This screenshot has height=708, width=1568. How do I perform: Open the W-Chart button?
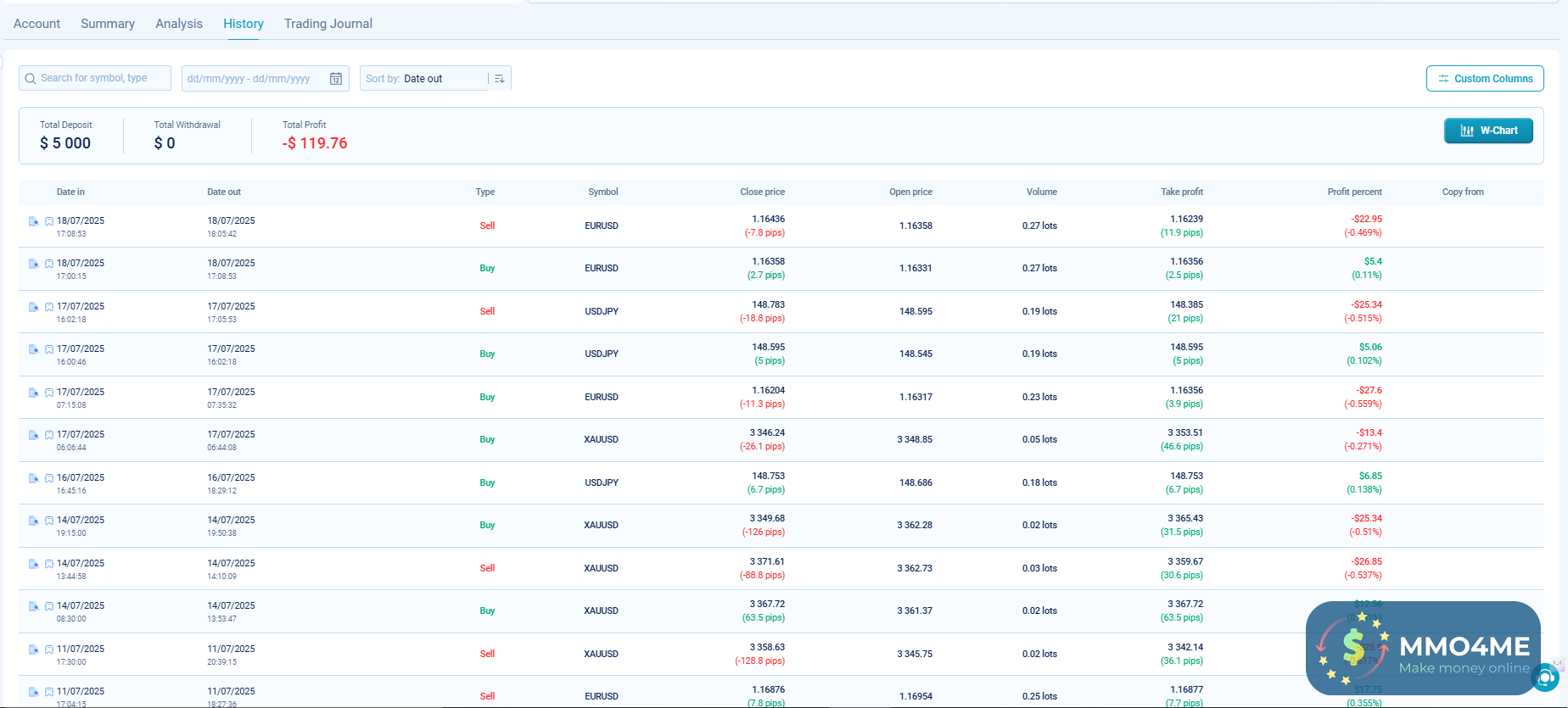pyautogui.click(x=1487, y=131)
